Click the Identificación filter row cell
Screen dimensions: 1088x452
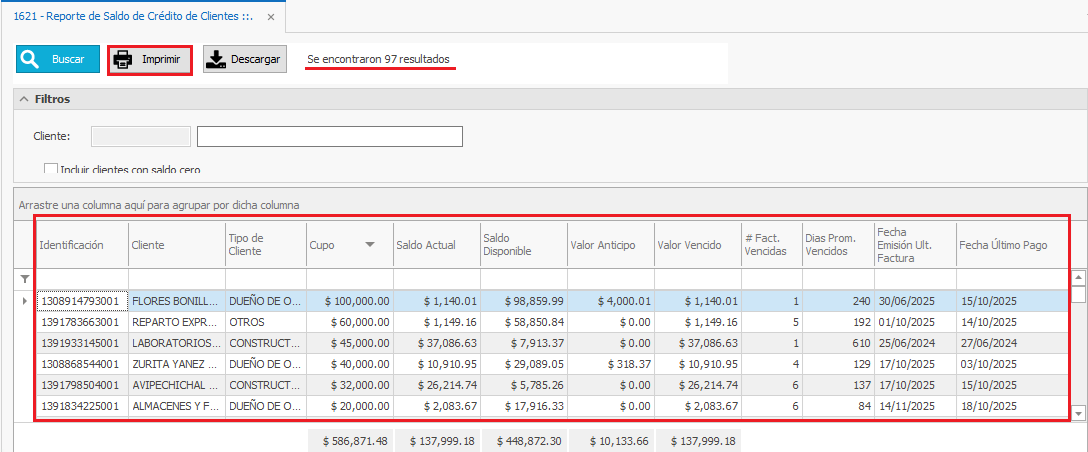click(x=82, y=278)
